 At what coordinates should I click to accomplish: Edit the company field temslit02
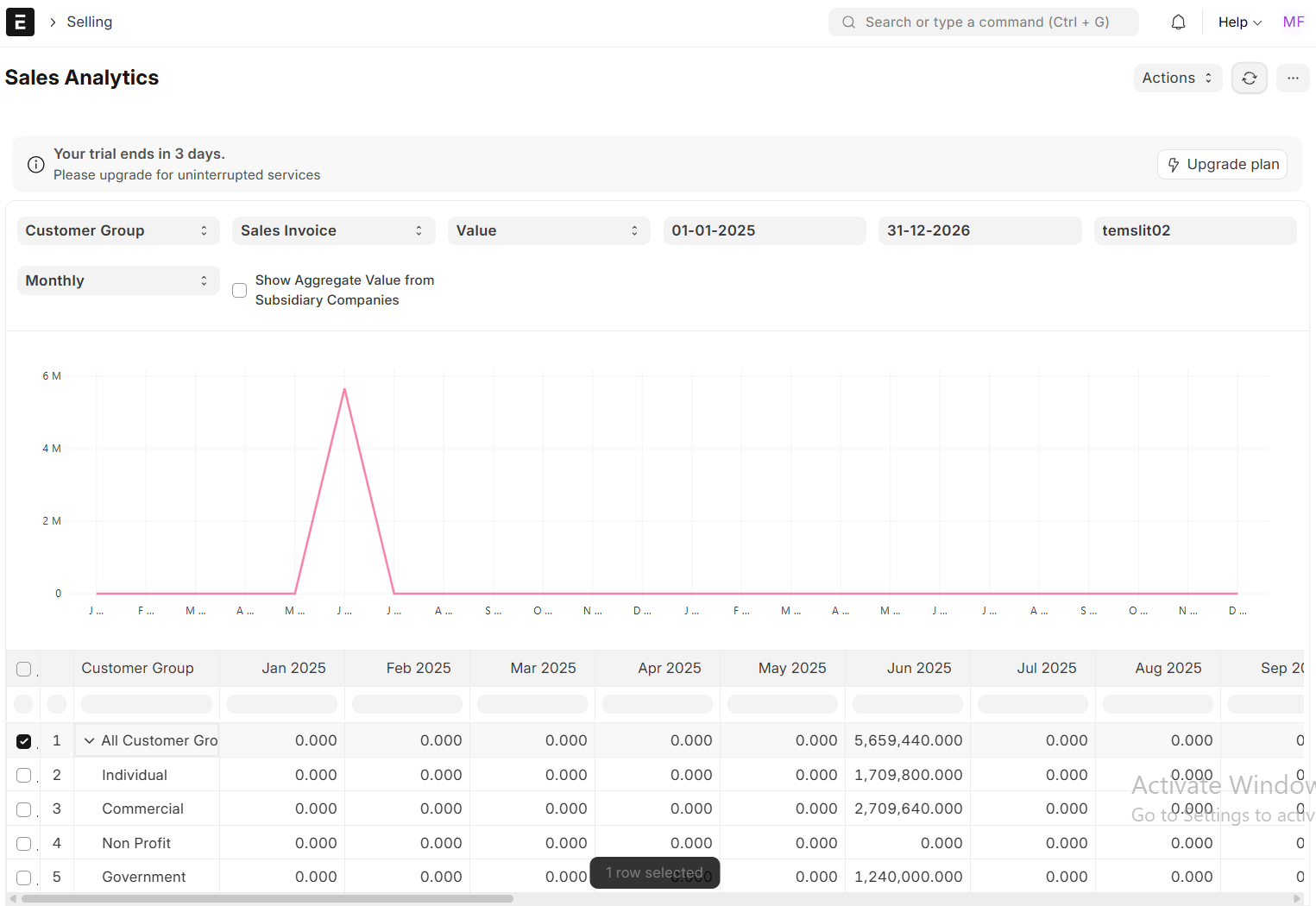pos(1195,231)
